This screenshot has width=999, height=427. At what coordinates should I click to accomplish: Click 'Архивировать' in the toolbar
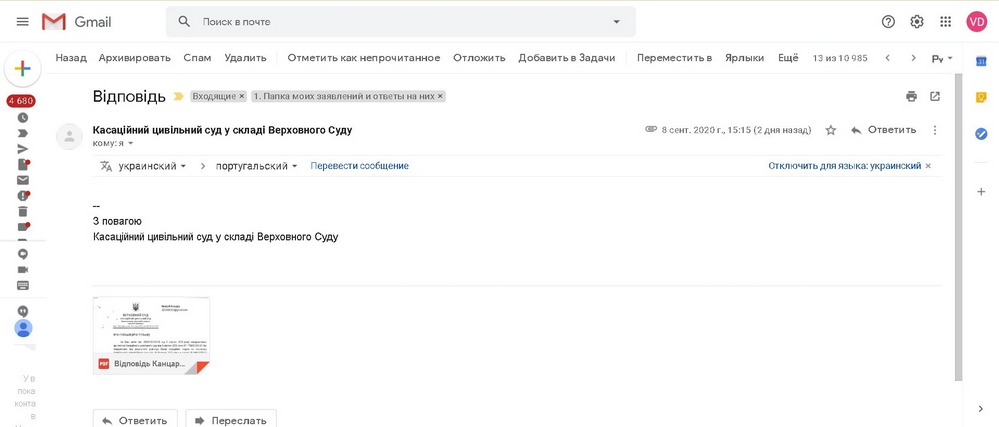click(x=134, y=58)
